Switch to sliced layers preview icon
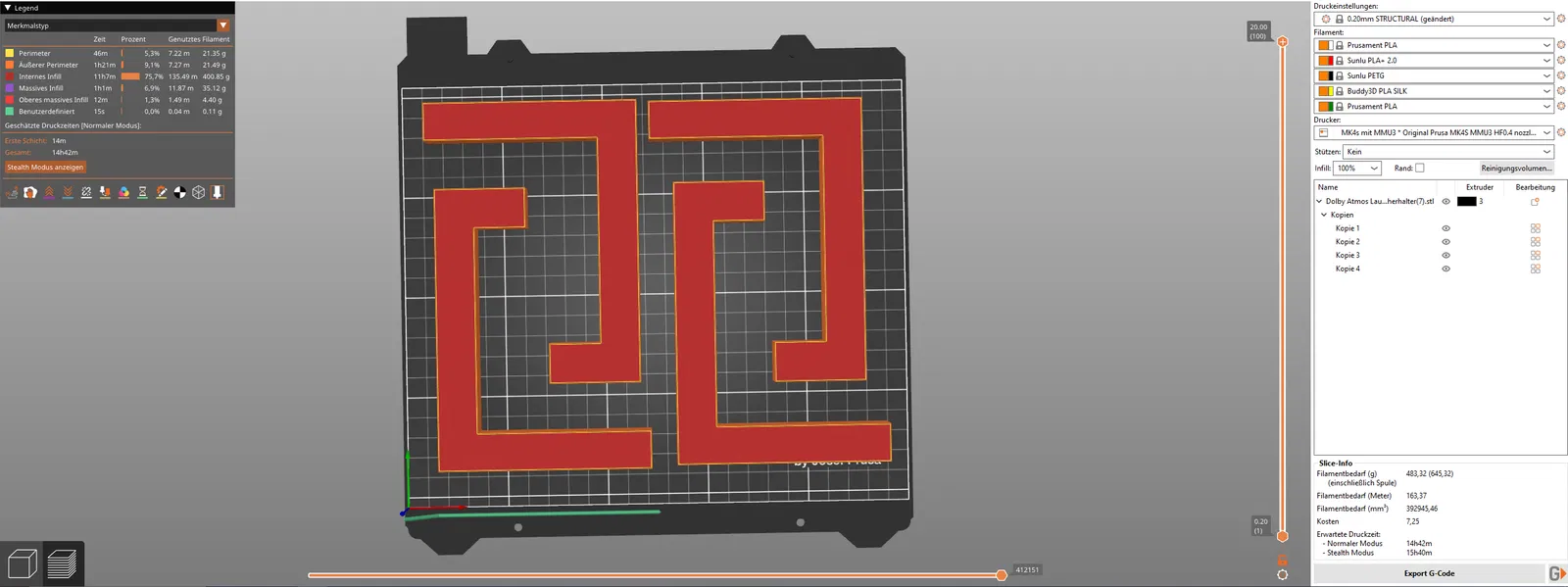1568x587 pixels. pos(62,563)
